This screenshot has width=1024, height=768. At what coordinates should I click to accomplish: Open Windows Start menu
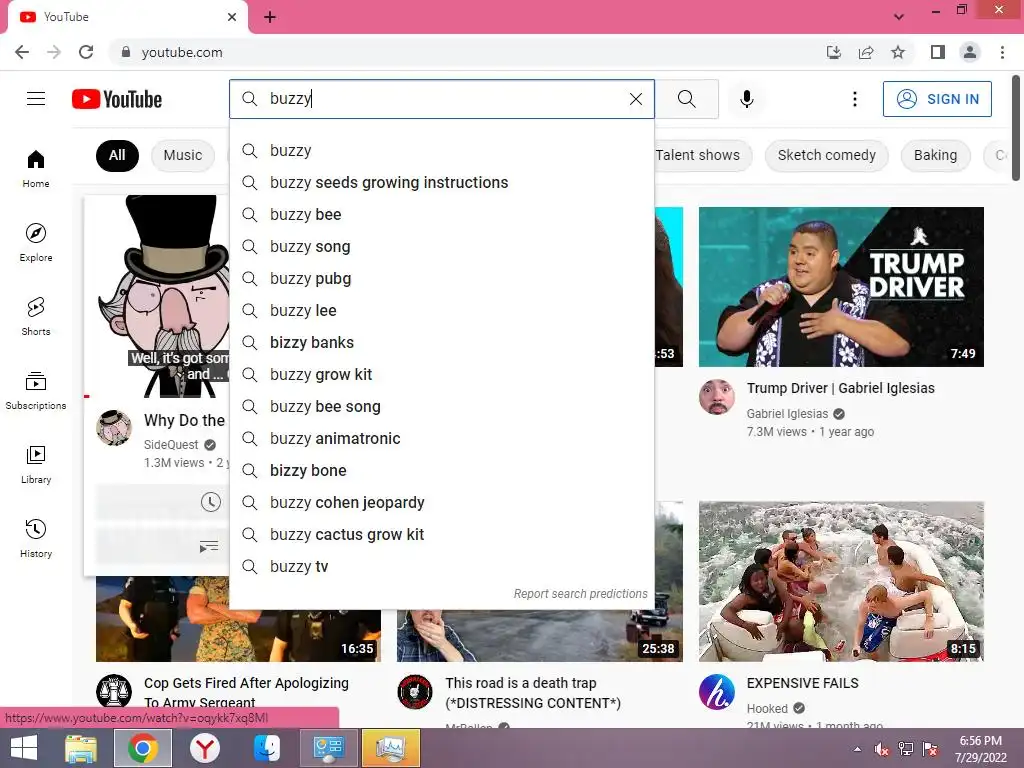tap(24, 748)
